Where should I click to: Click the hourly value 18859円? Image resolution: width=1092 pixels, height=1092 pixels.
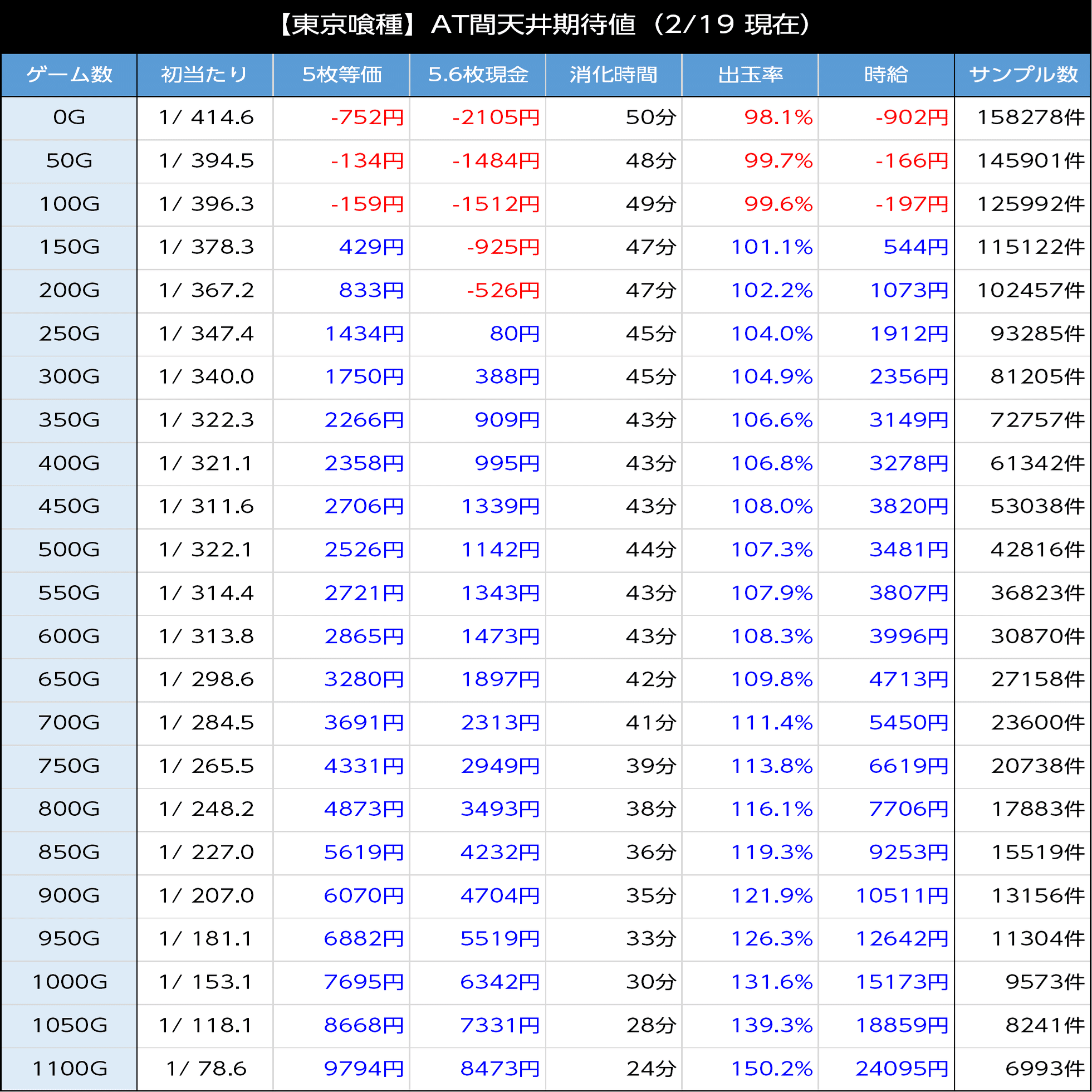click(902, 1025)
